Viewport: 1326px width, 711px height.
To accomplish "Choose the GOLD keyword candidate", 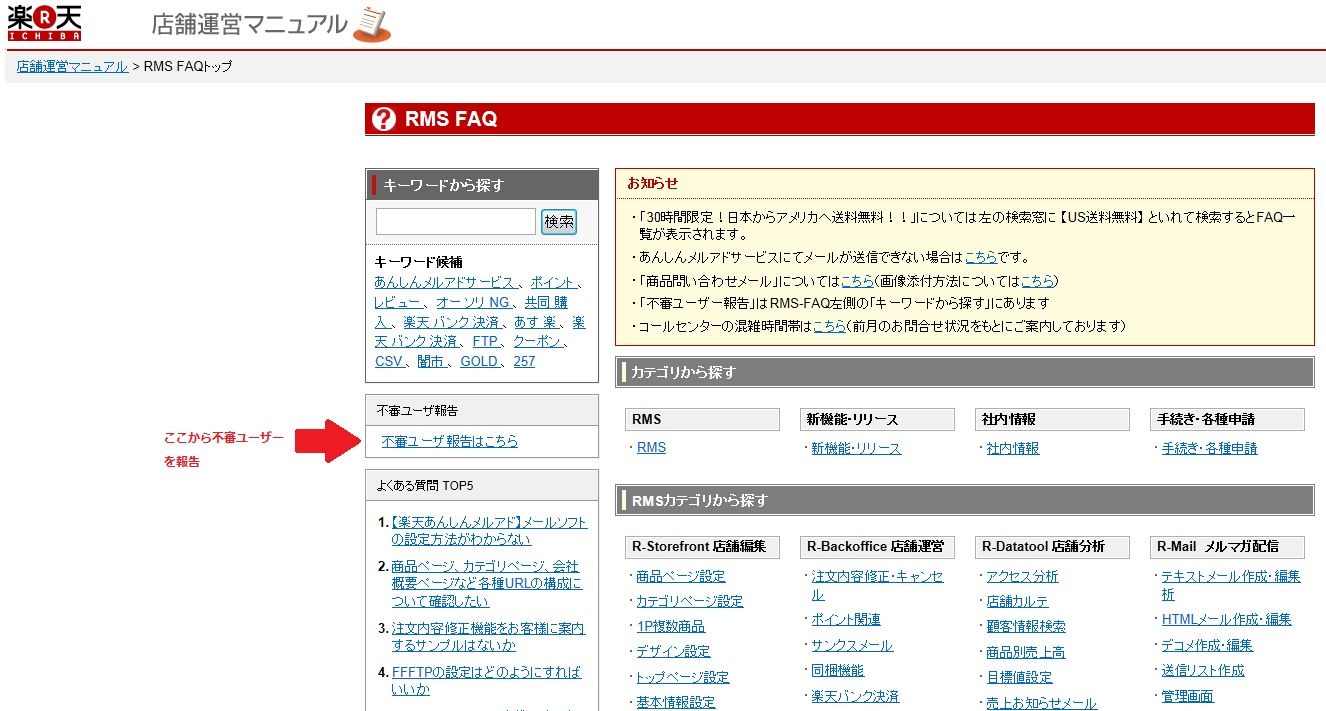I will point(479,361).
